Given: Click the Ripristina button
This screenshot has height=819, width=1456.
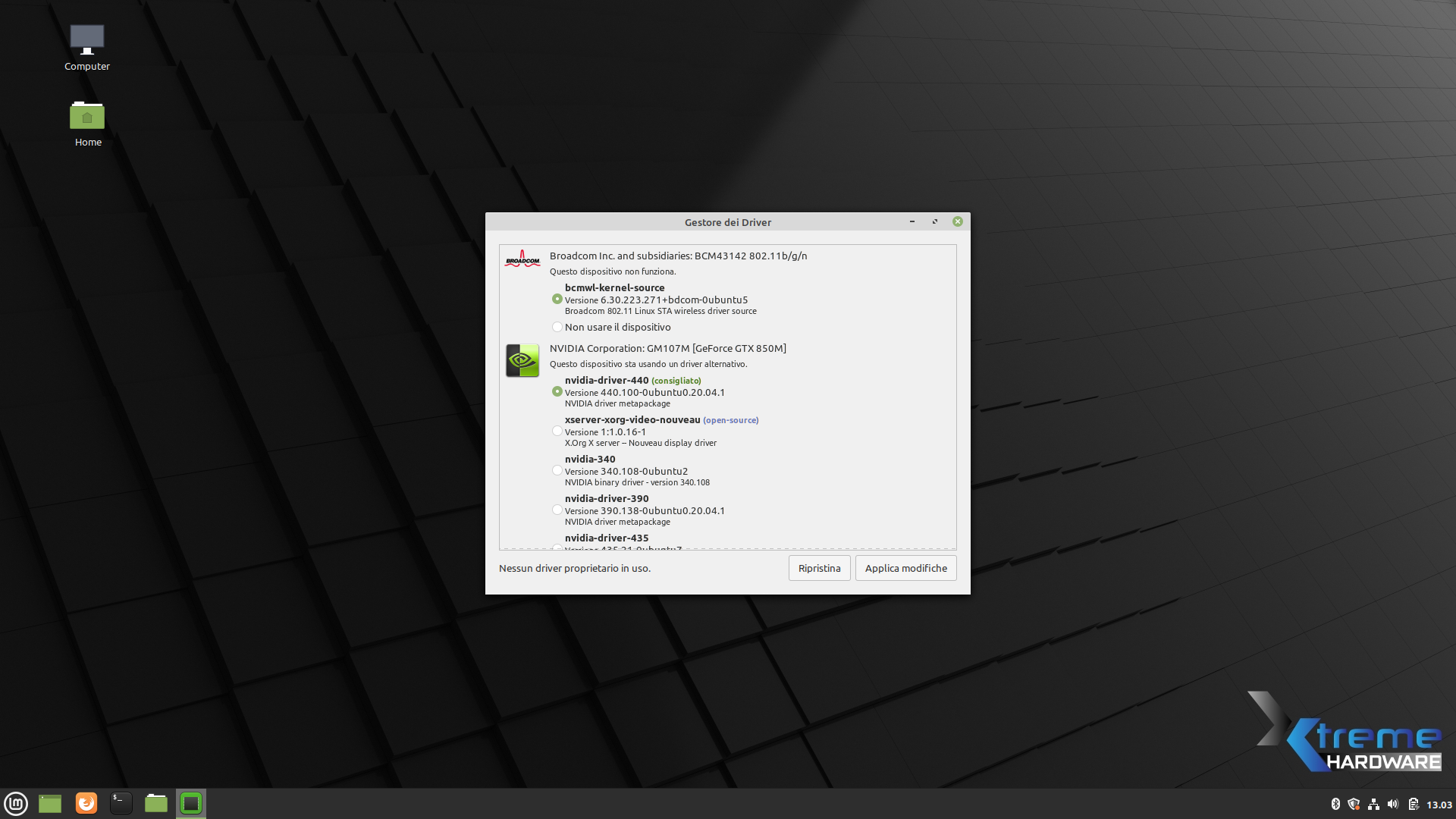Looking at the screenshot, I should pos(819,568).
